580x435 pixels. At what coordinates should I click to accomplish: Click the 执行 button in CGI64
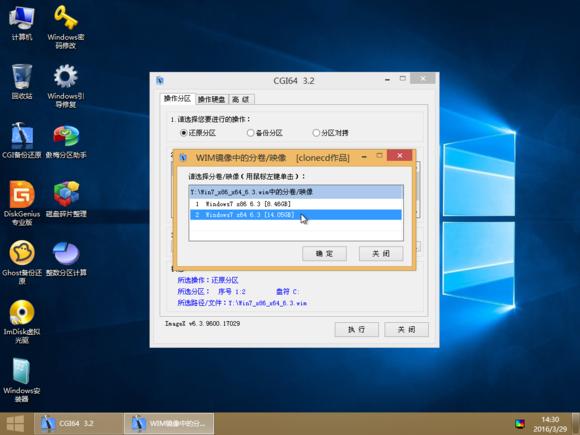click(357, 329)
